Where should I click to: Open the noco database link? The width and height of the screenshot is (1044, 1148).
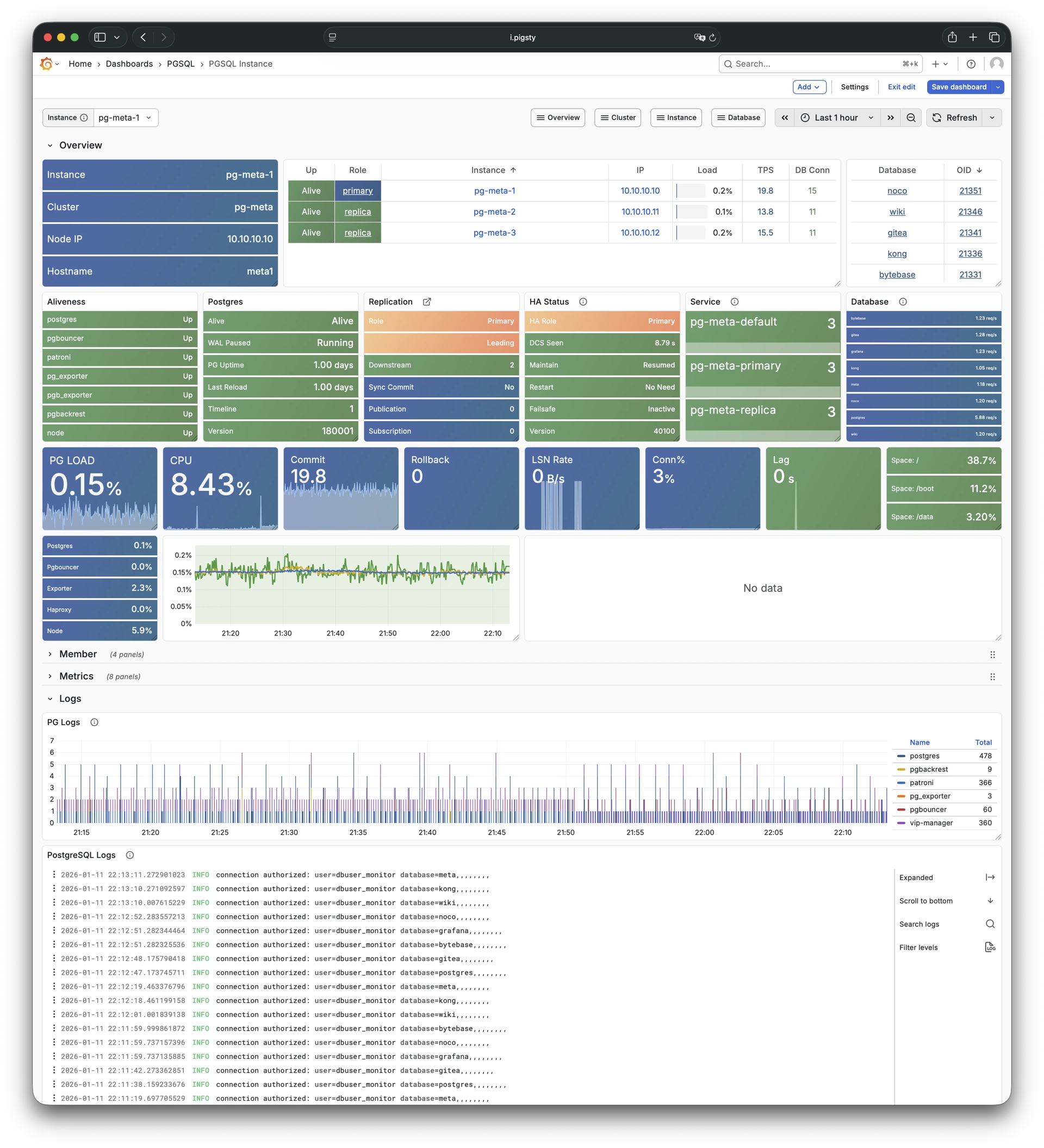coord(897,191)
